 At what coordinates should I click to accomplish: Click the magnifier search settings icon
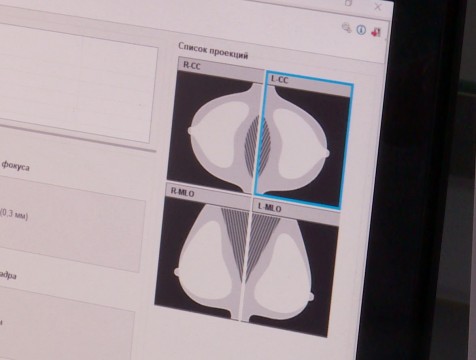tap(347, 28)
